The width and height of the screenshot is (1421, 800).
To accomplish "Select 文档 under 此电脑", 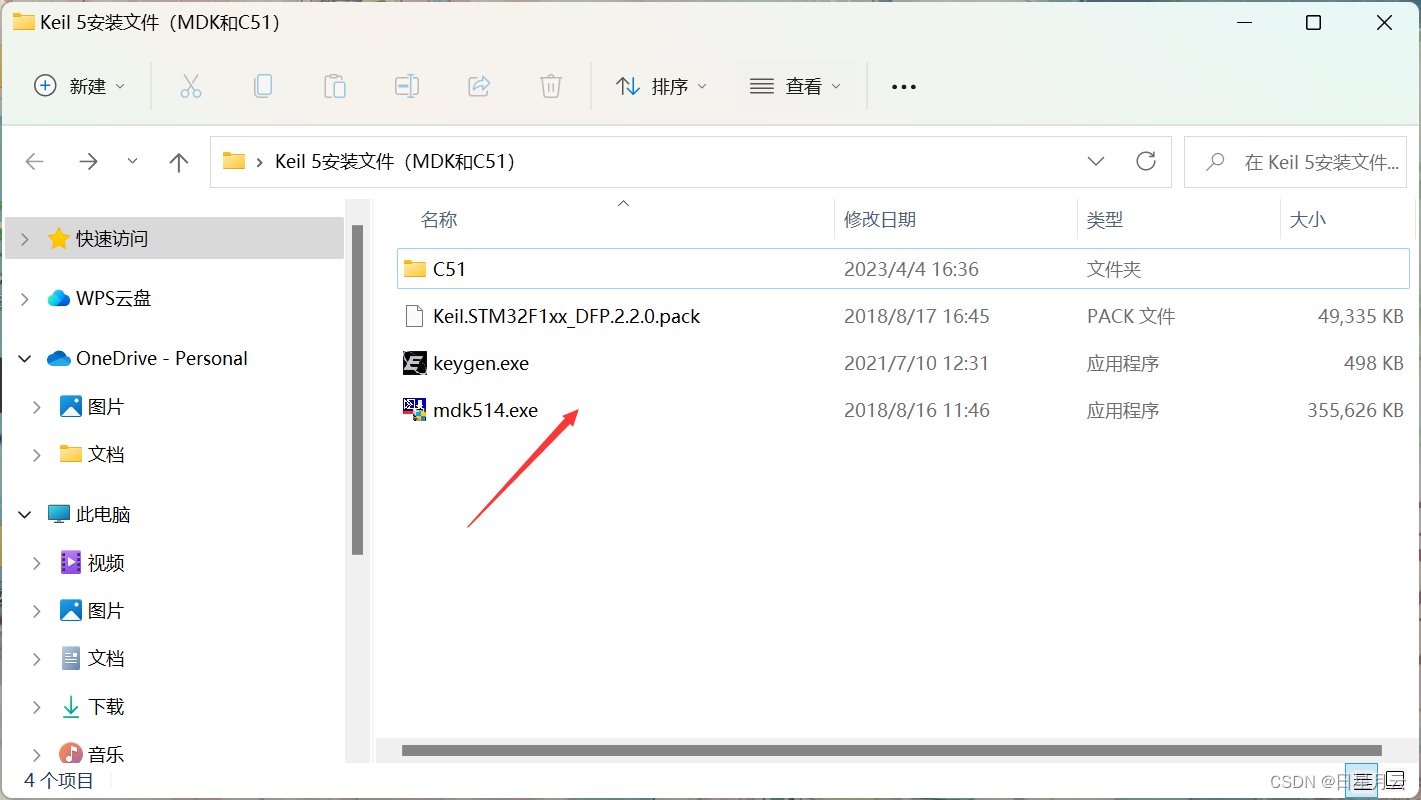I will click(x=106, y=658).
